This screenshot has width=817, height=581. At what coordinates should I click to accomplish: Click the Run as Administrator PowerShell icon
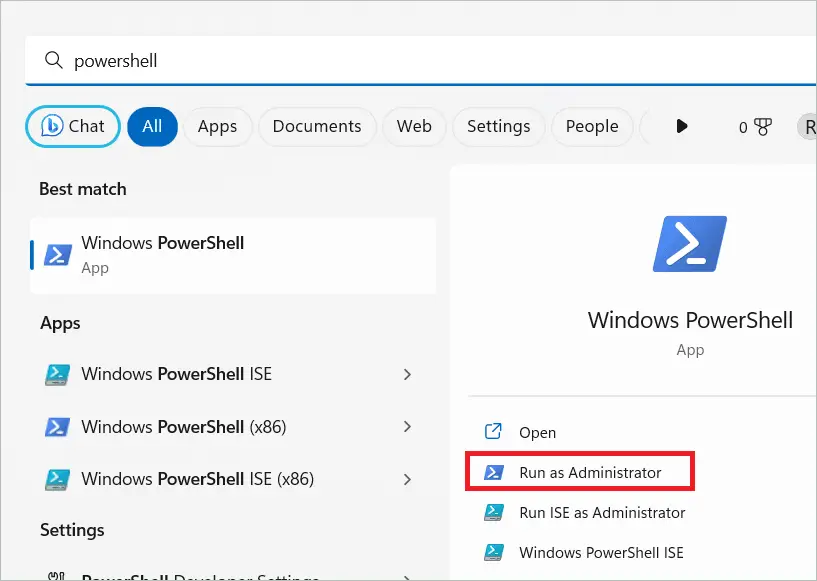[x=493, y=472]
